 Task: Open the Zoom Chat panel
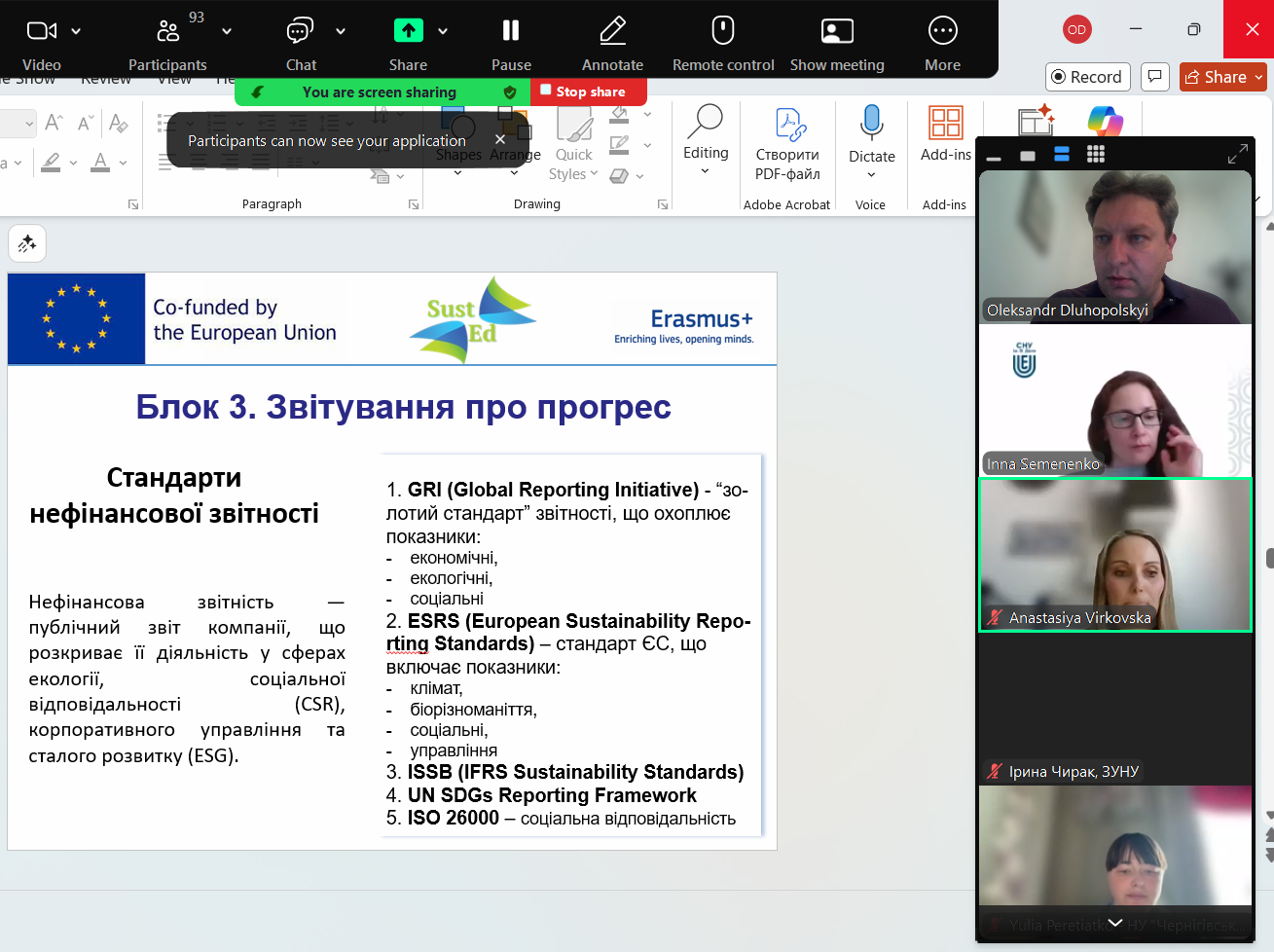pyautogui.click(x=300, y=32)
